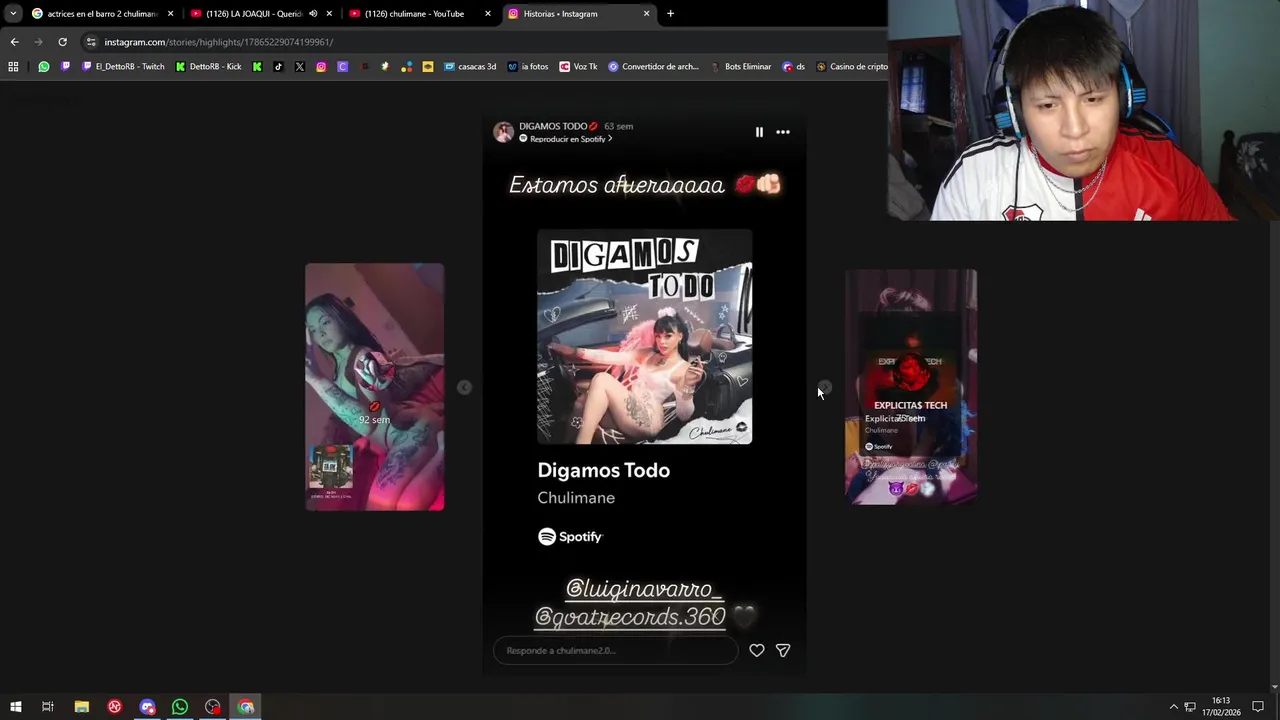Open the Windows Start menu
Image resolution: width=1280 pixels, height=720 pixels.
click(x=15, y=707)
